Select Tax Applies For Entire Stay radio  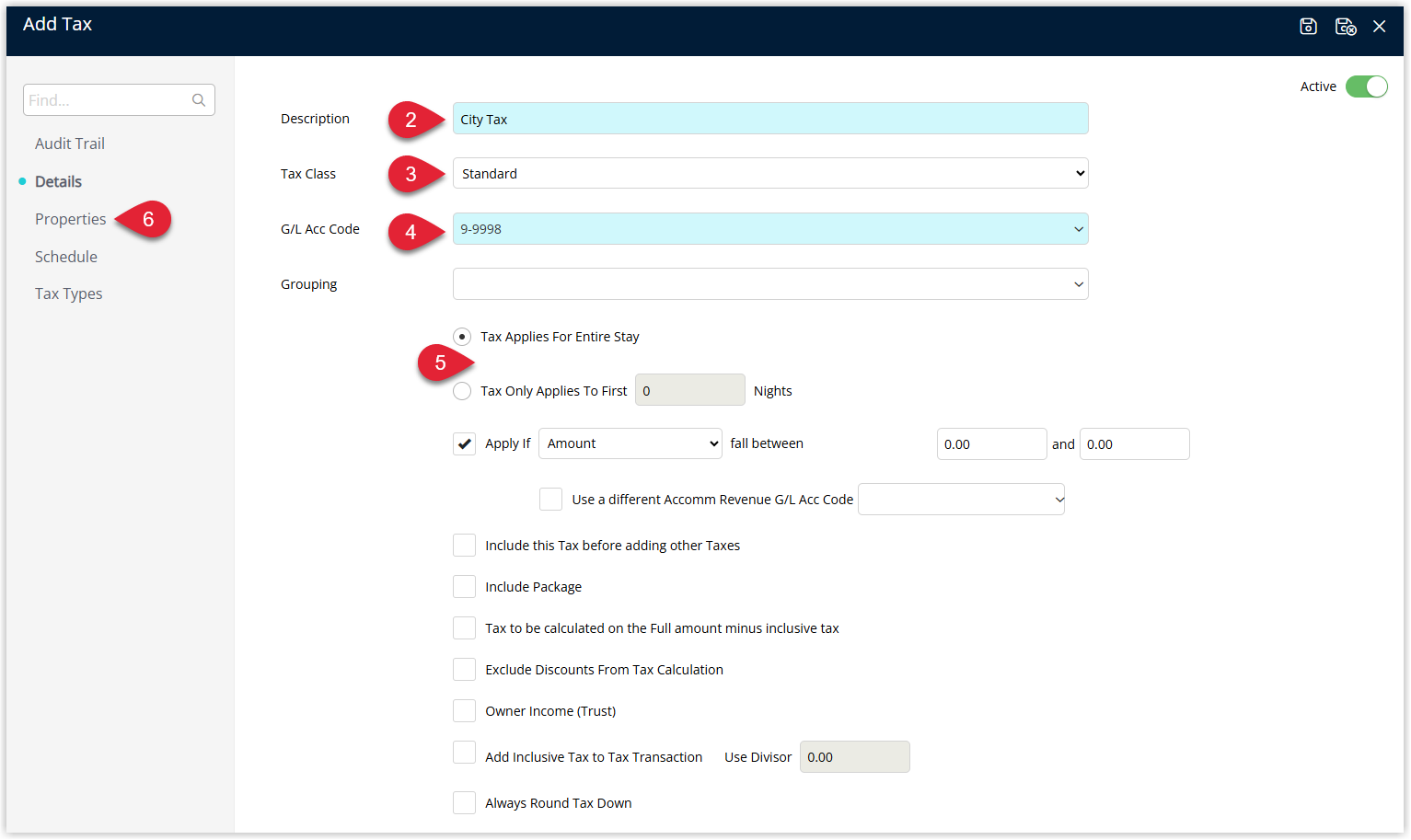click(462, 337)
